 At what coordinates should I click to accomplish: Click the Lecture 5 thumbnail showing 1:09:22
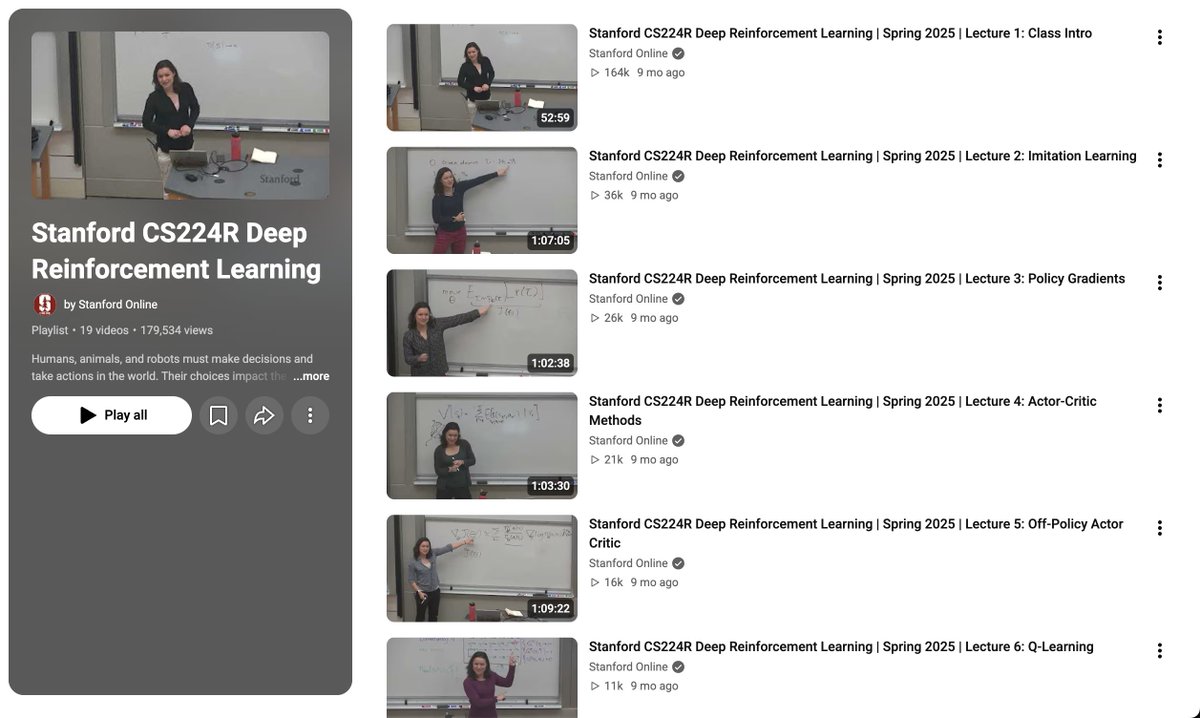click(x=482, y=568)
